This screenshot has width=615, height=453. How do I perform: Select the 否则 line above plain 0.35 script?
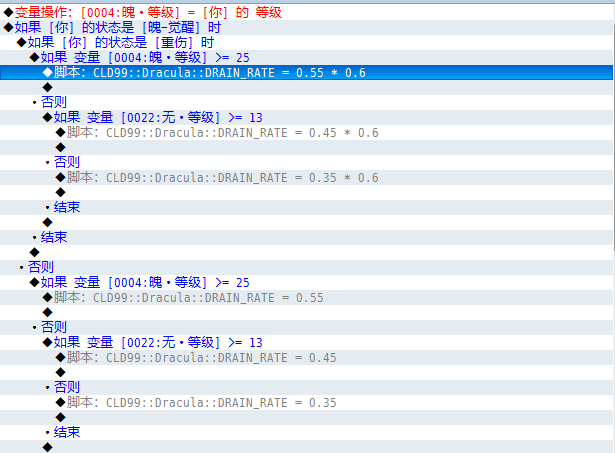(x=306, y=388)
